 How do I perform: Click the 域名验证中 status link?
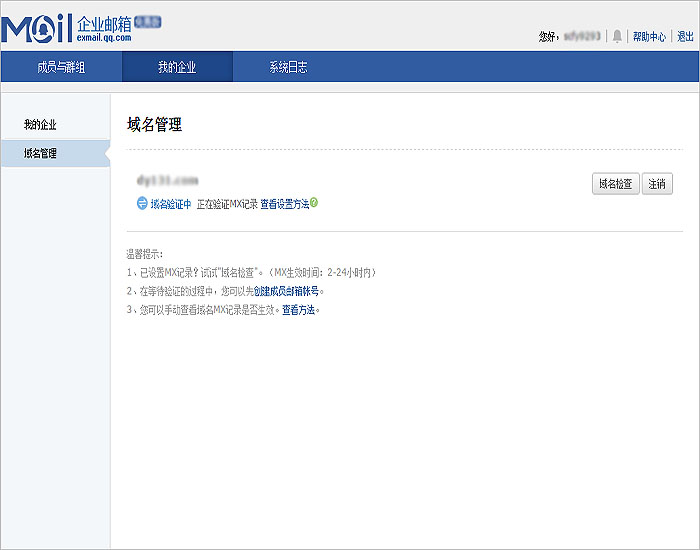[x=170, y=203]
